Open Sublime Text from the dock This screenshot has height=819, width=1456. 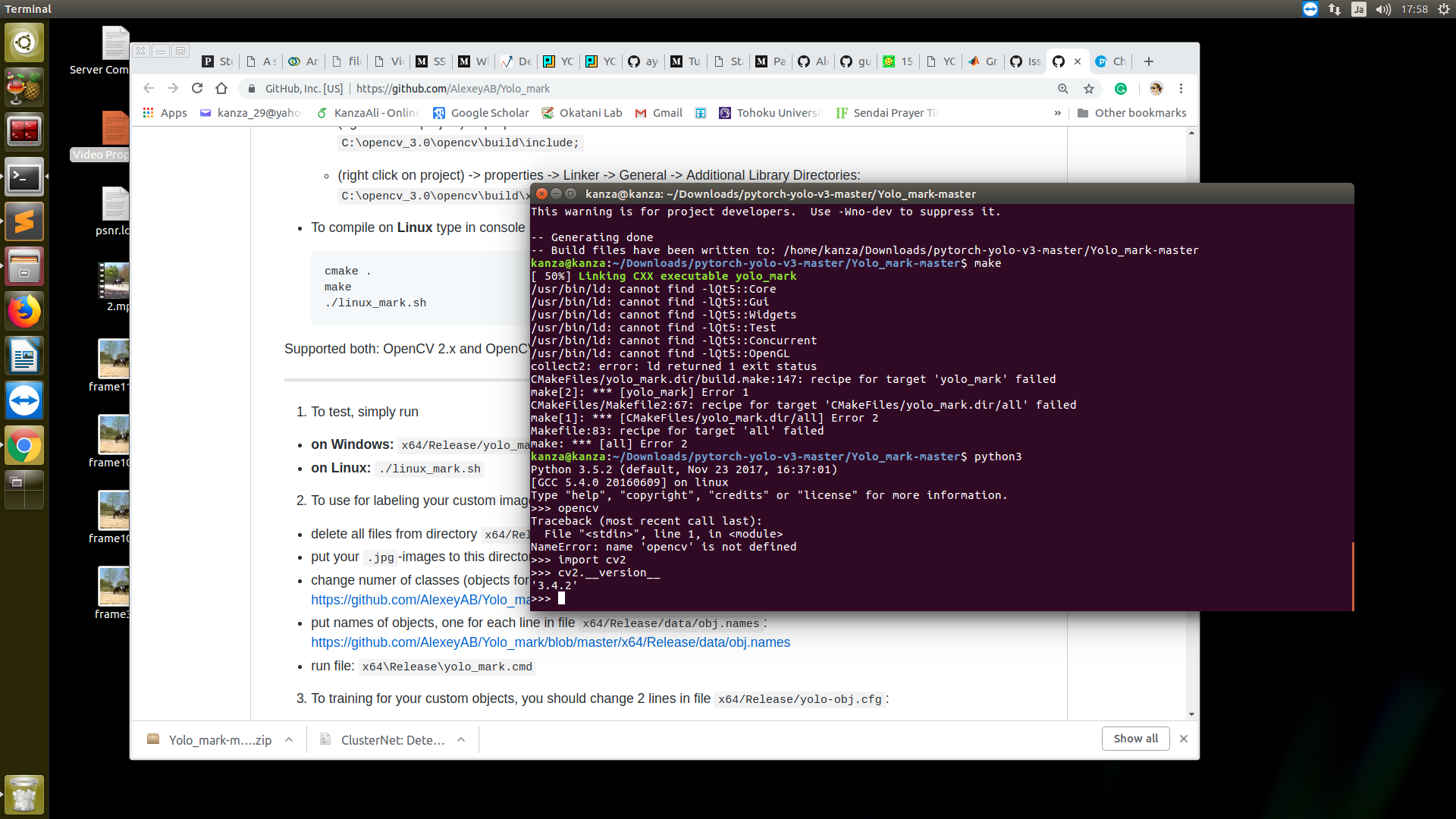click(24, 221)
